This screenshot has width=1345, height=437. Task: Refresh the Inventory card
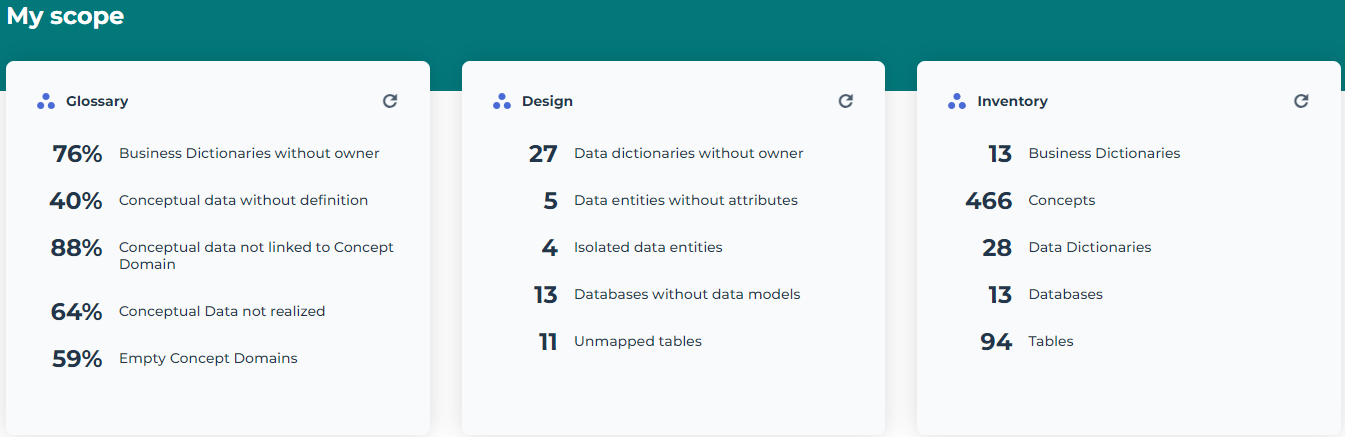(1300, 101)
